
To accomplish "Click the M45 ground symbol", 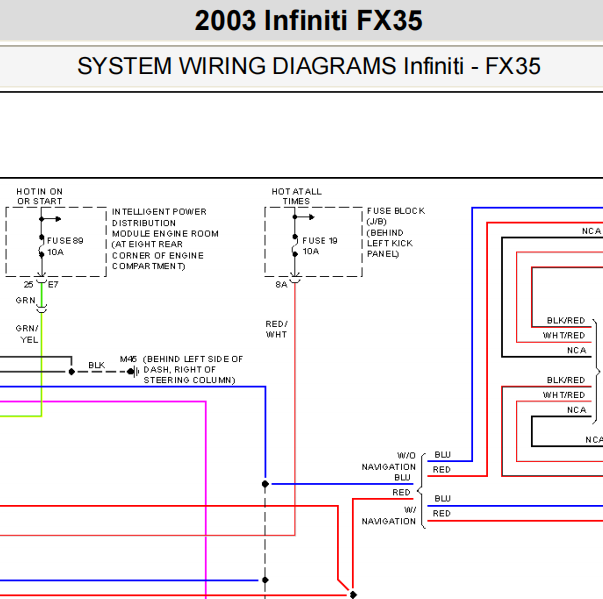I will pos(133,372).
